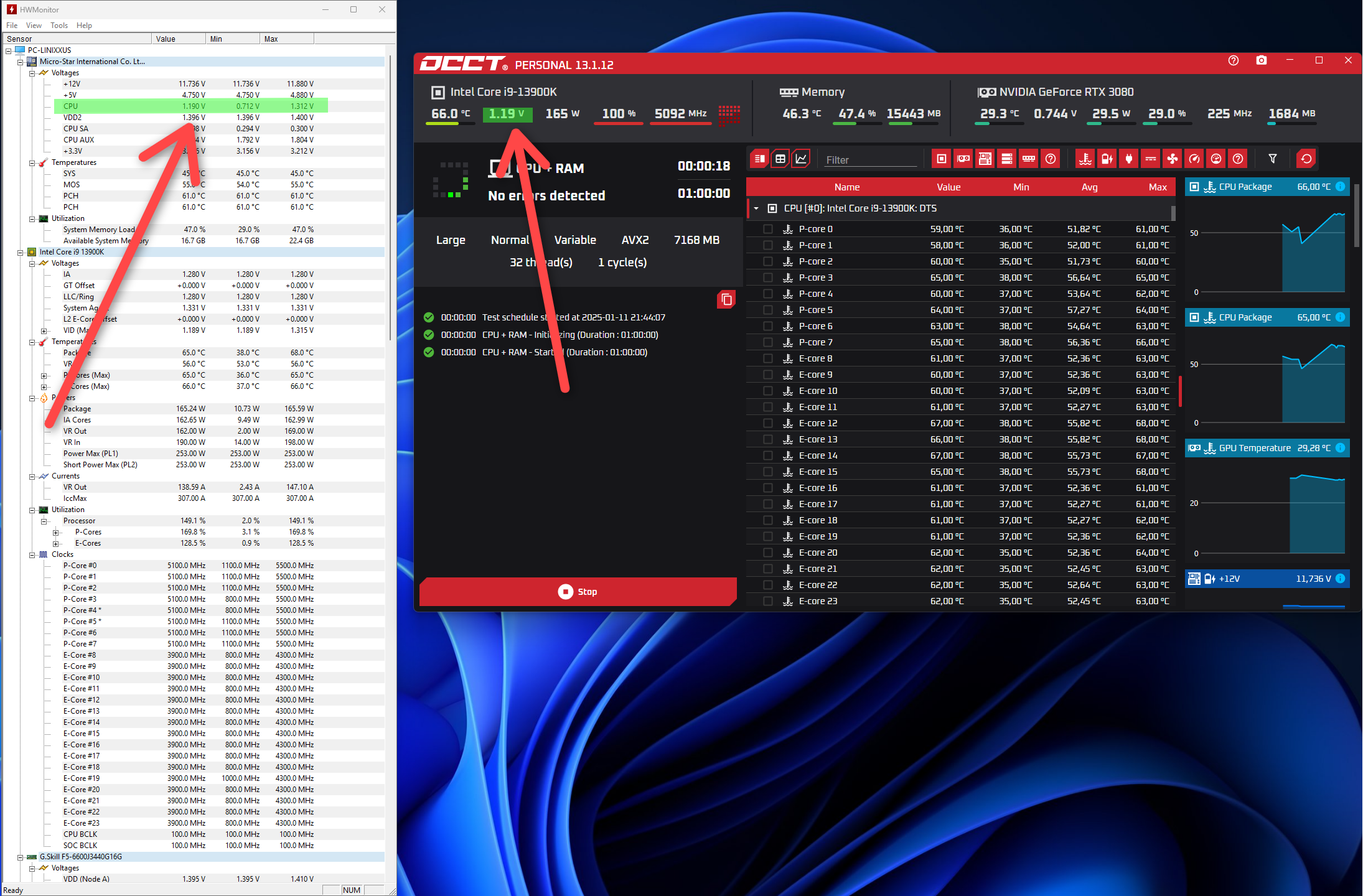Open the View menu in HWMonitor
1363x896 pixels.
click(34, 26)
